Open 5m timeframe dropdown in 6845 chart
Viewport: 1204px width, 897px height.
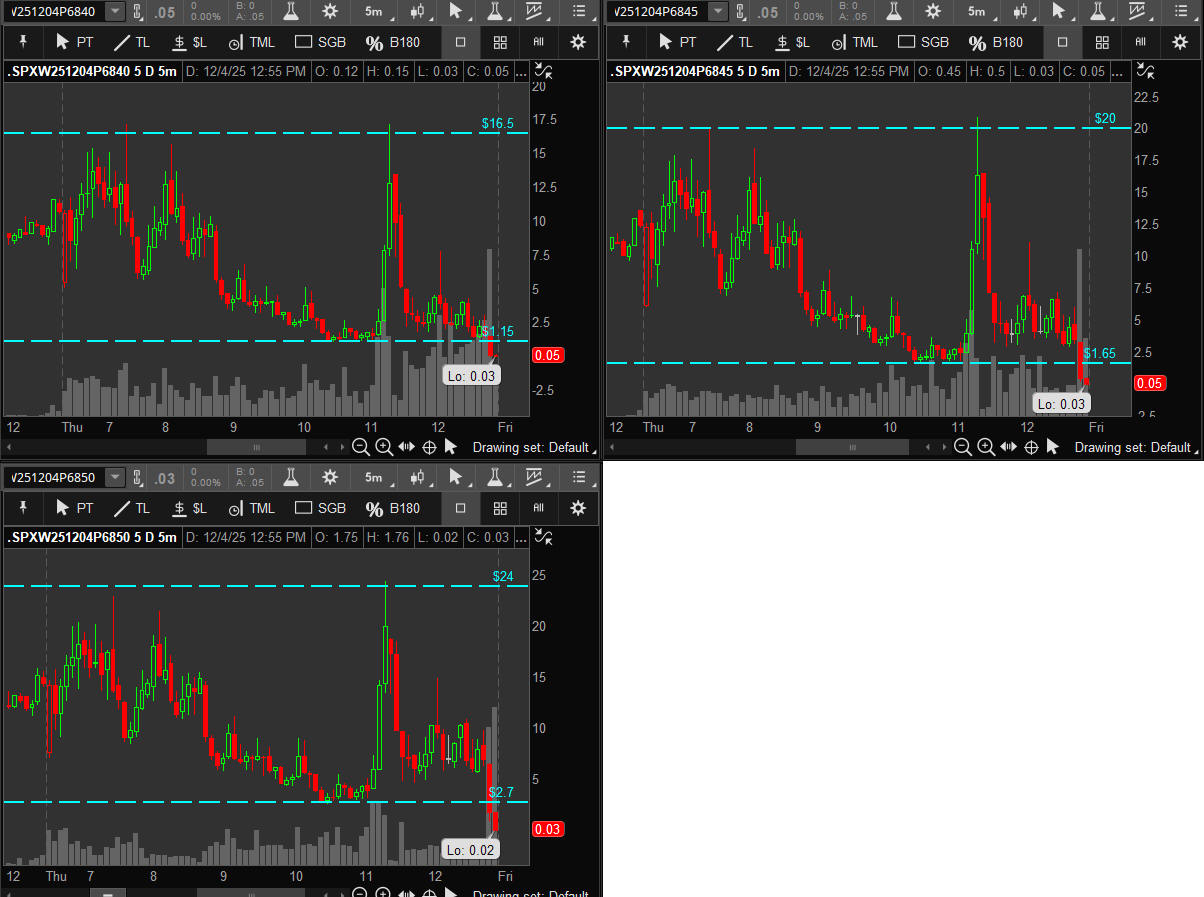pos(977,11)
